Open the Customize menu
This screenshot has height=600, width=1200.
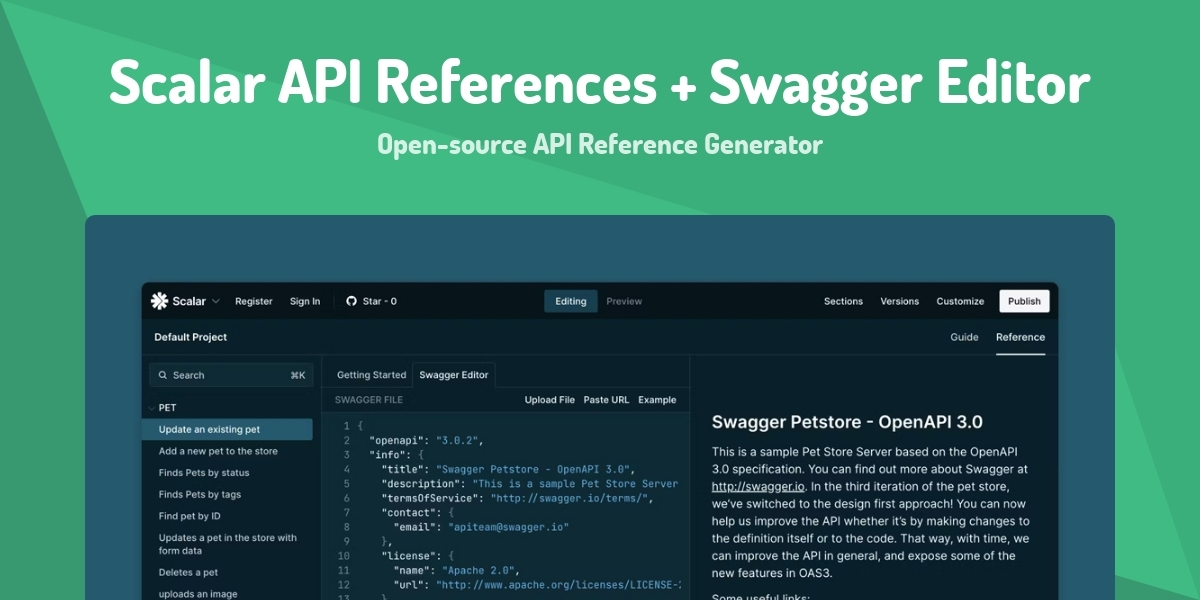[960, 301]
